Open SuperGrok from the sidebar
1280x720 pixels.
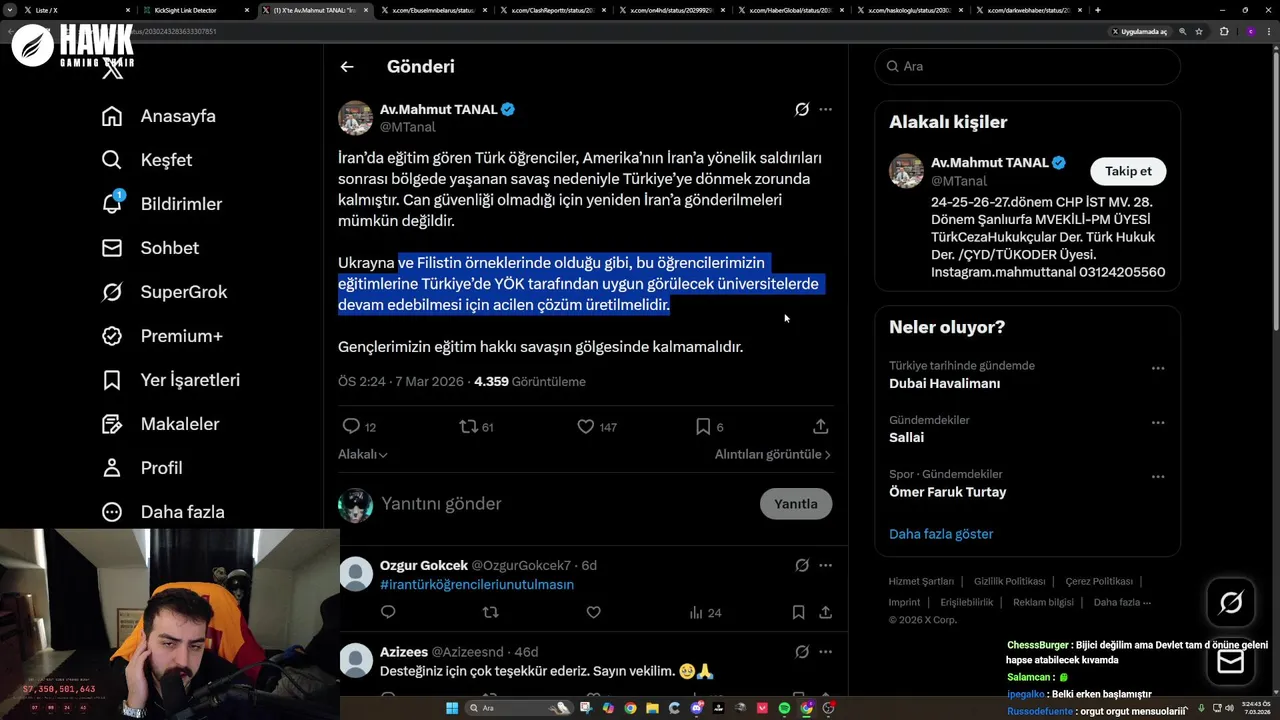165,292
